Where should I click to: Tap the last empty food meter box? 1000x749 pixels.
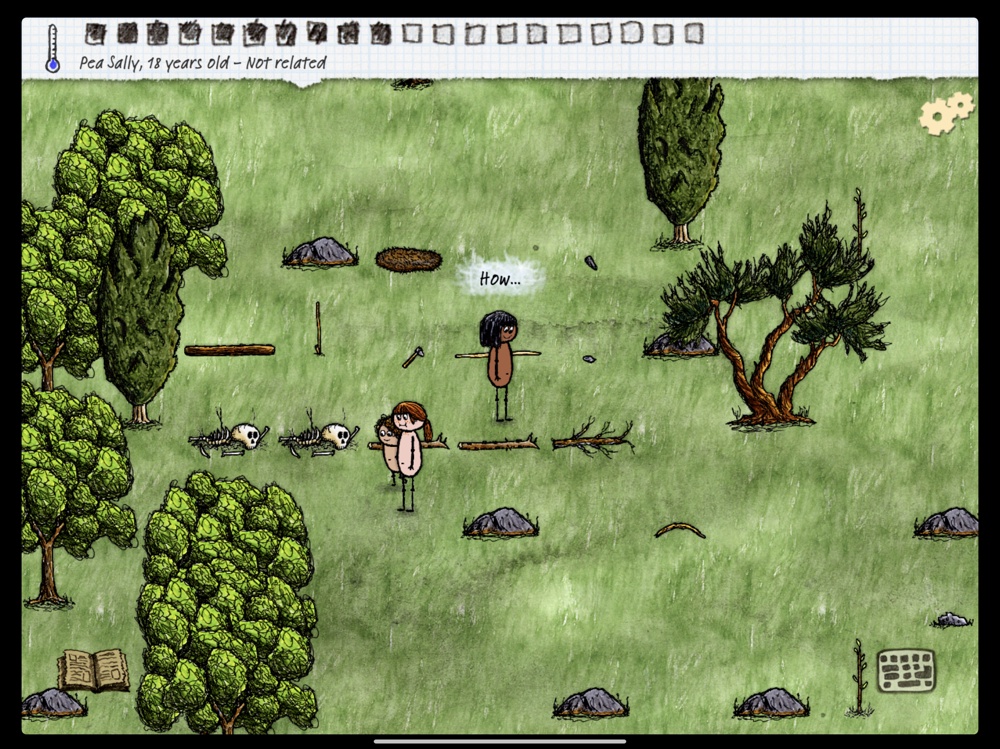coord(693,33)
